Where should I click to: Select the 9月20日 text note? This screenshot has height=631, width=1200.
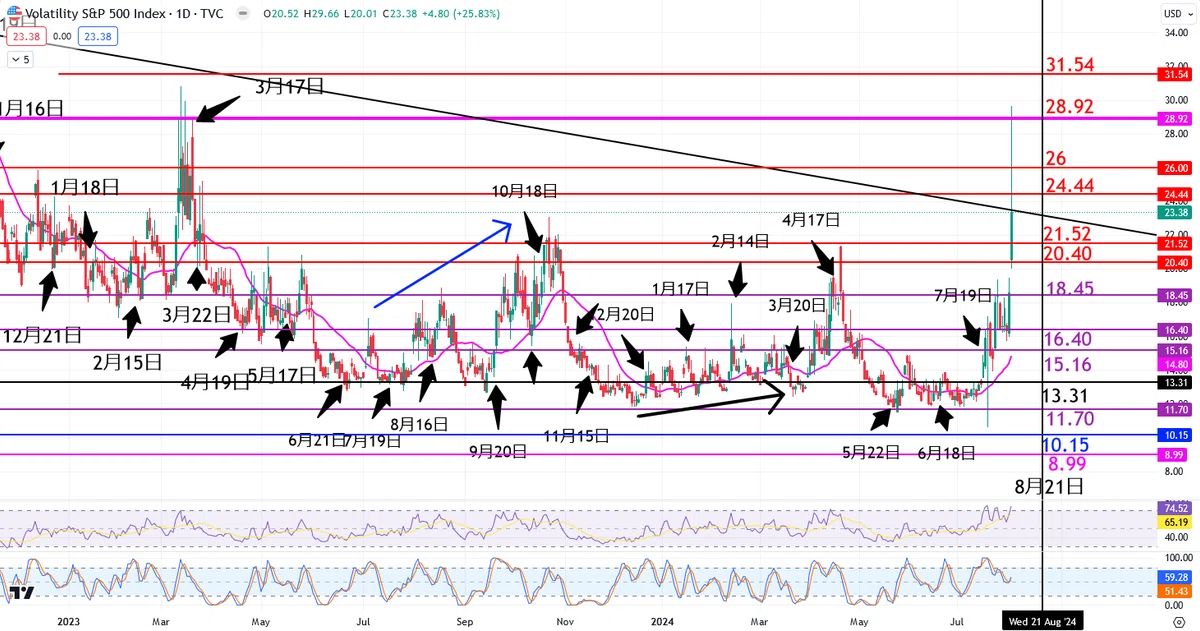(x=497, y=451)
